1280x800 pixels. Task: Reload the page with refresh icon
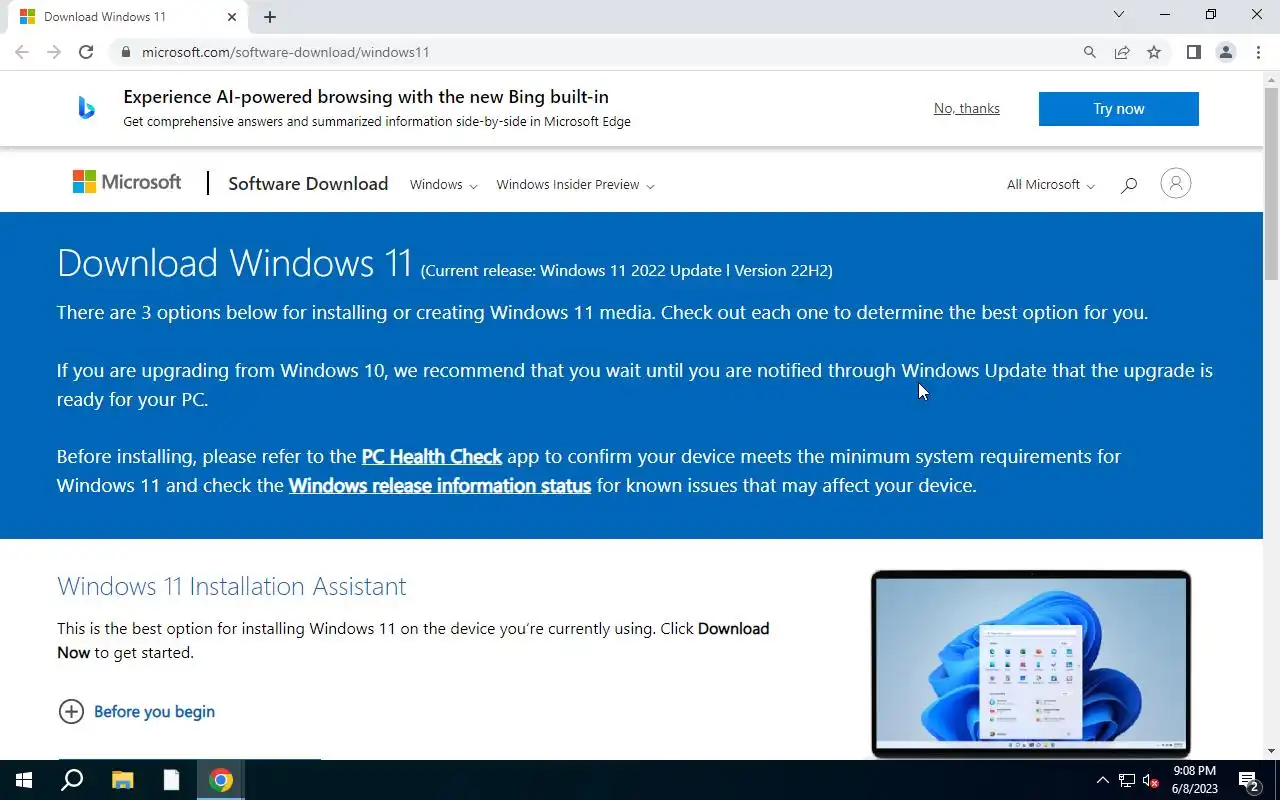(x=86, y=52)
